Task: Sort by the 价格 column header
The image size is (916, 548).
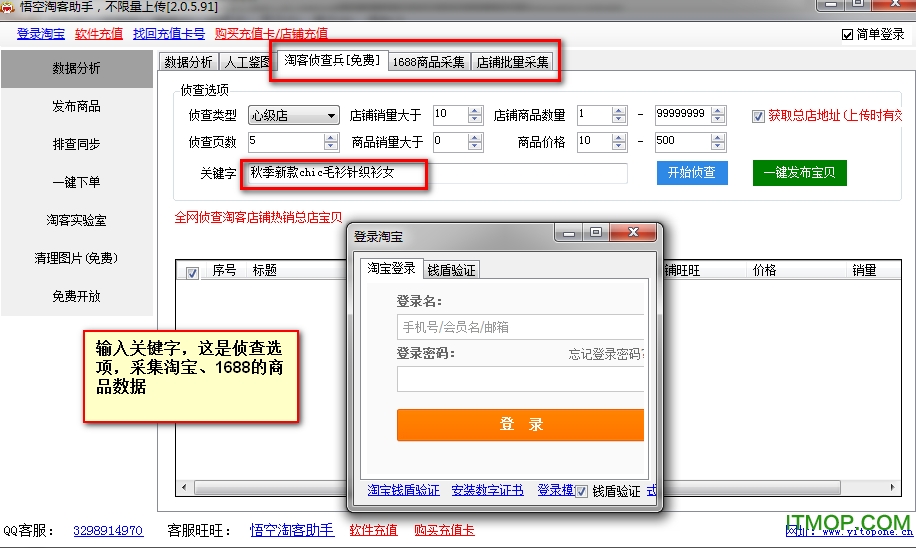Action: tap(764, 270)
